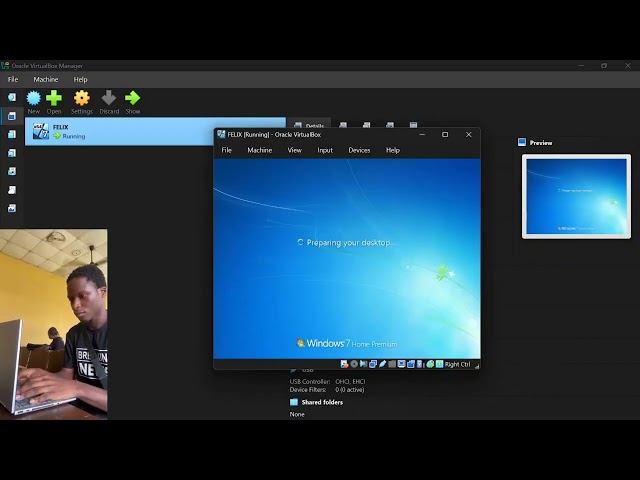Open Help menu in VirtualBox Manager
The width and height of the screenshot is (640, 480).
(80, 80)
